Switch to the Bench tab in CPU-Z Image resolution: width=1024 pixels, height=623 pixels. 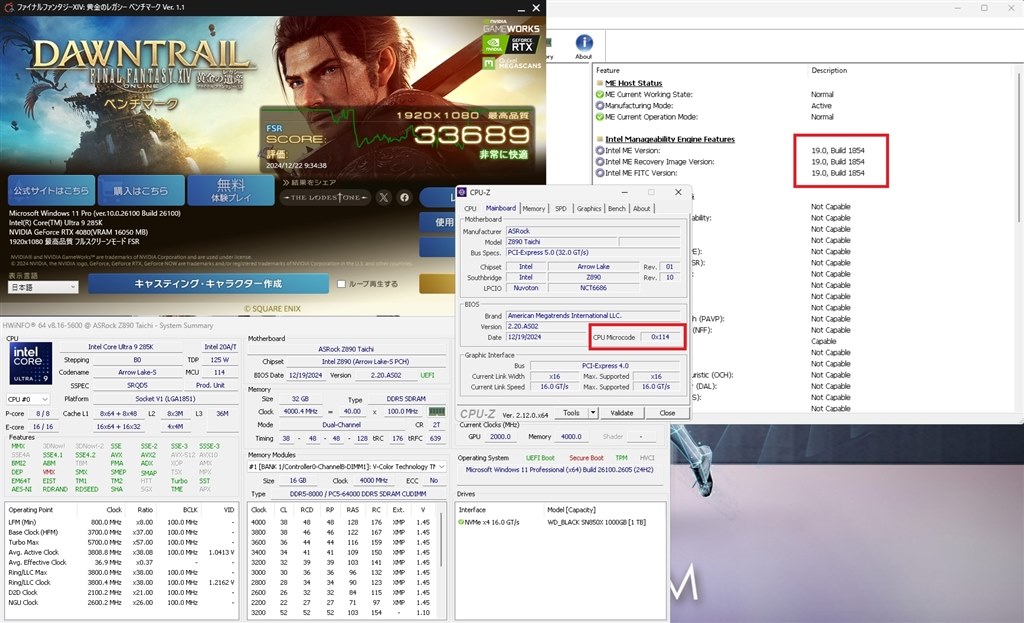pyautogui.click(x=617, y=208)
